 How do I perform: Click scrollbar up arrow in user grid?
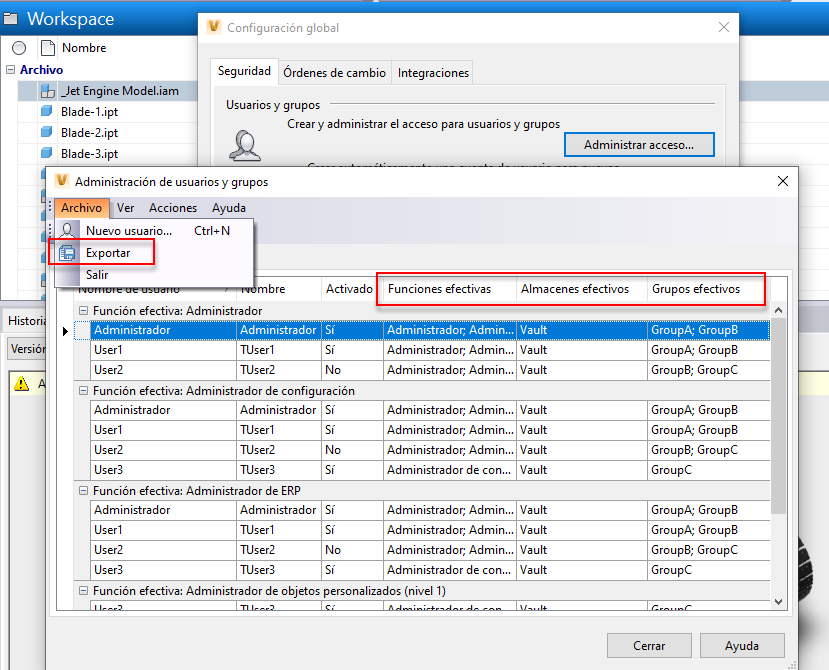coord(778,310)
